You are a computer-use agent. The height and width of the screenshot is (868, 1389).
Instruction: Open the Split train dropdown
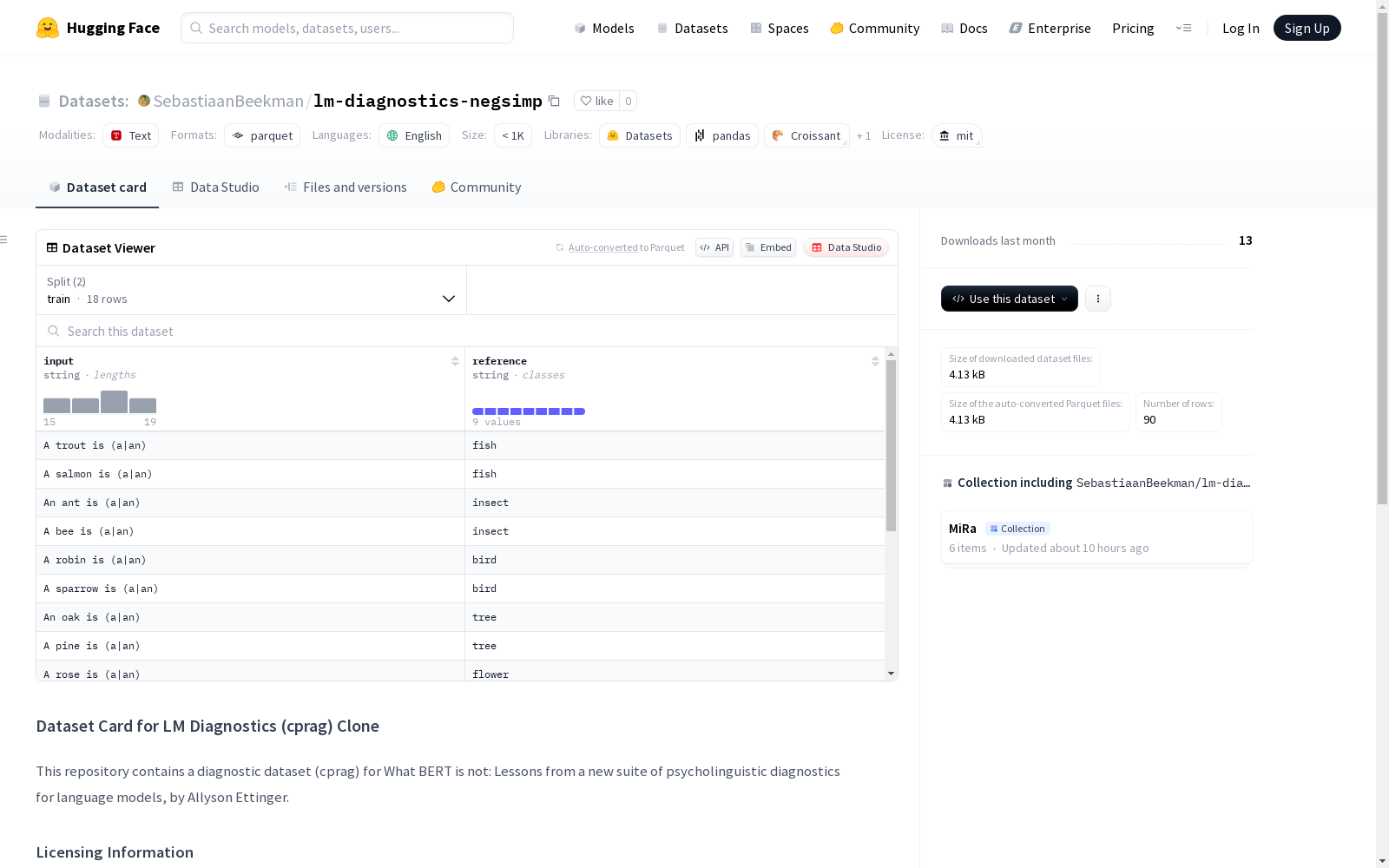[x=251, y=290]
